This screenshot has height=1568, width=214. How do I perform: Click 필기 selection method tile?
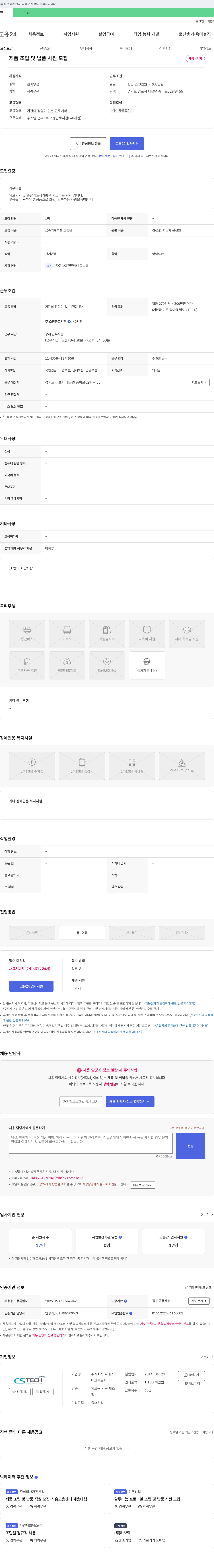pos(132,933)
